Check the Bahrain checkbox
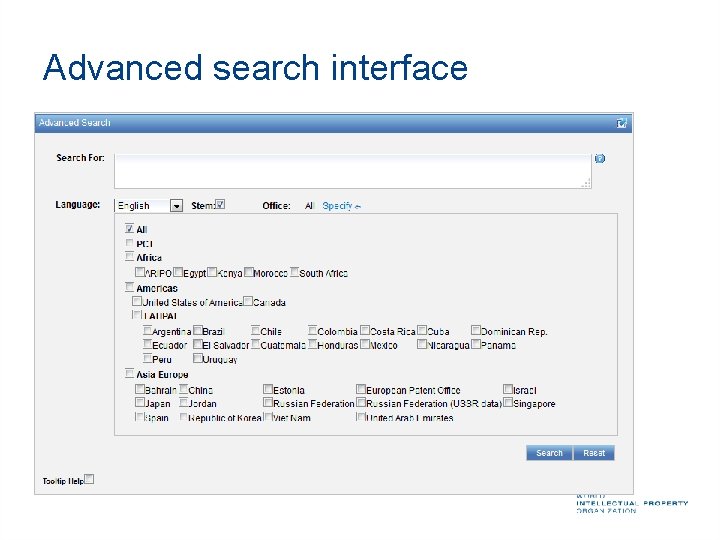The width and height of the screenshot is (720, 540). click(140, 389)
